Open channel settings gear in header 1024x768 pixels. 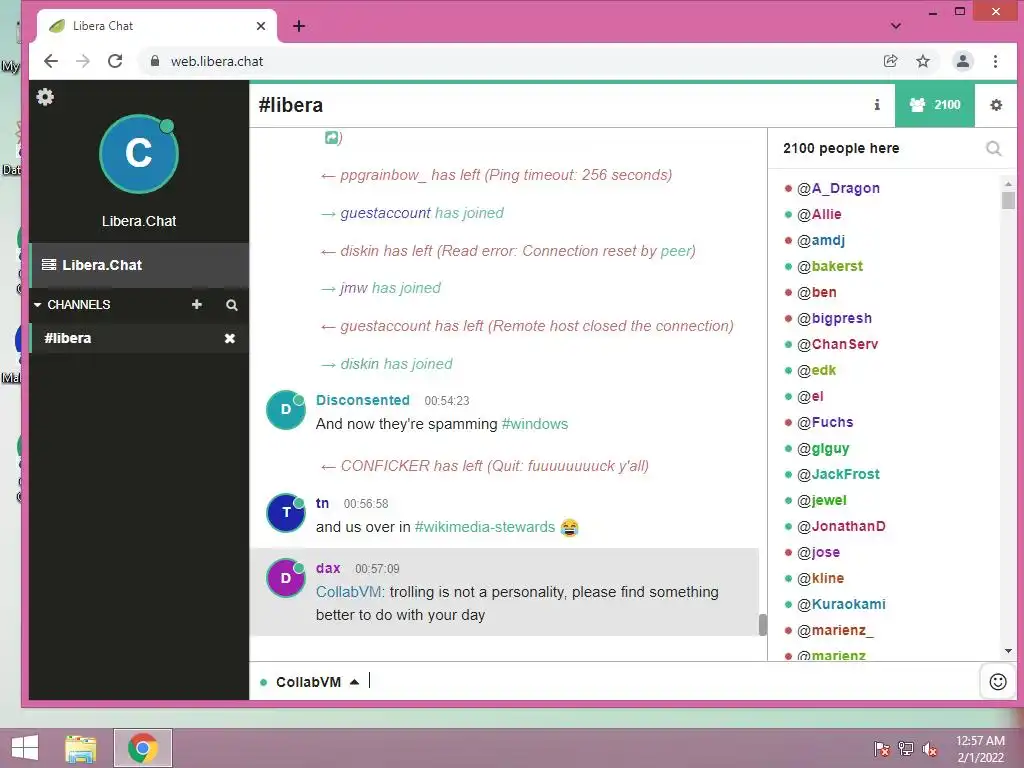click(996, 104)
